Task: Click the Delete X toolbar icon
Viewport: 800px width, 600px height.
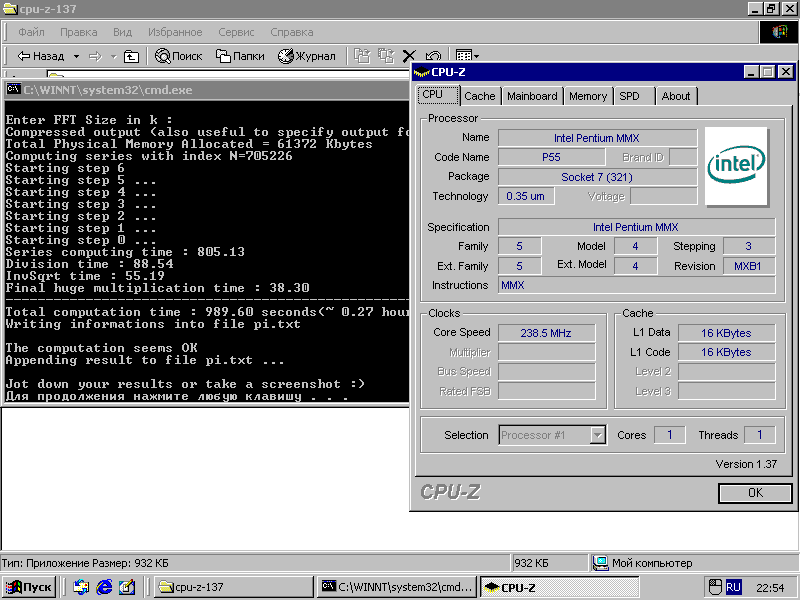Action: (x=409, y=56)
